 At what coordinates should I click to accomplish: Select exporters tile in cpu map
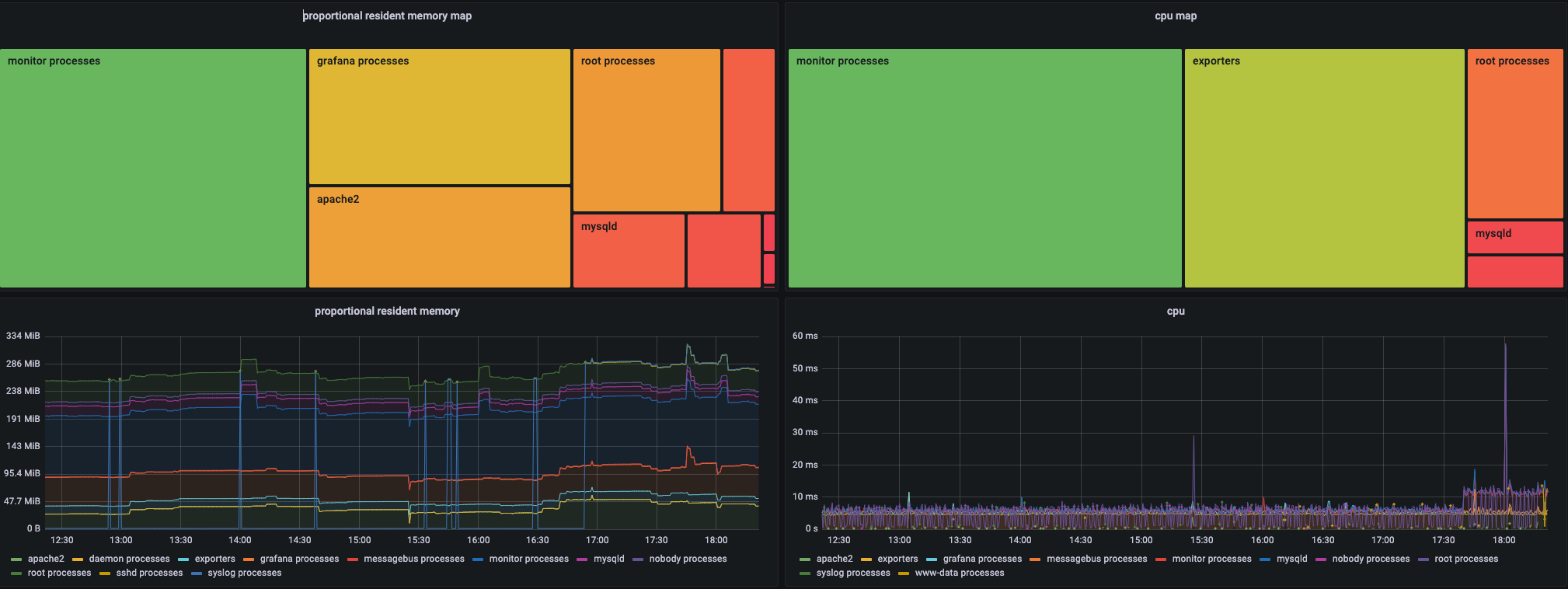[1325, 168]
